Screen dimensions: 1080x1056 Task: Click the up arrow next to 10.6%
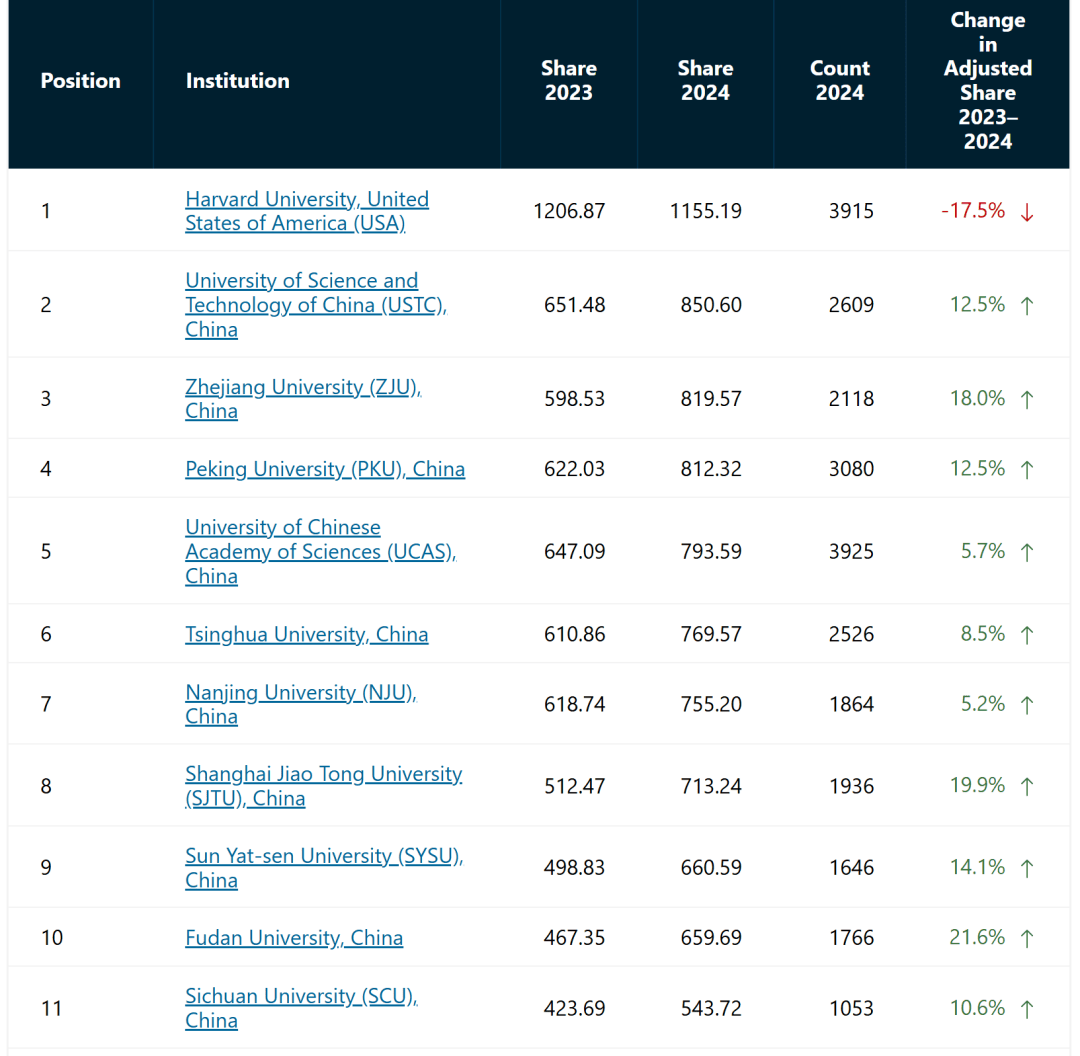coord(1027,1010)
